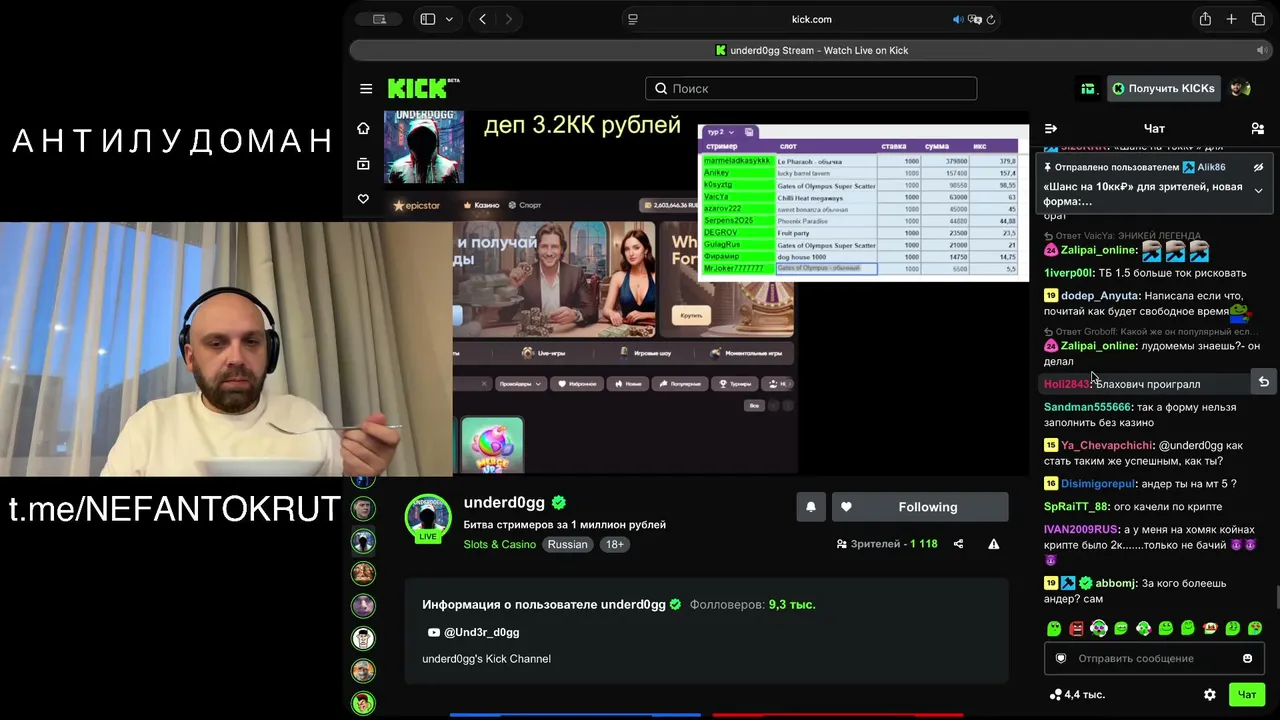
Task: Go forward in Safari
Action: (x=509, y=19)
